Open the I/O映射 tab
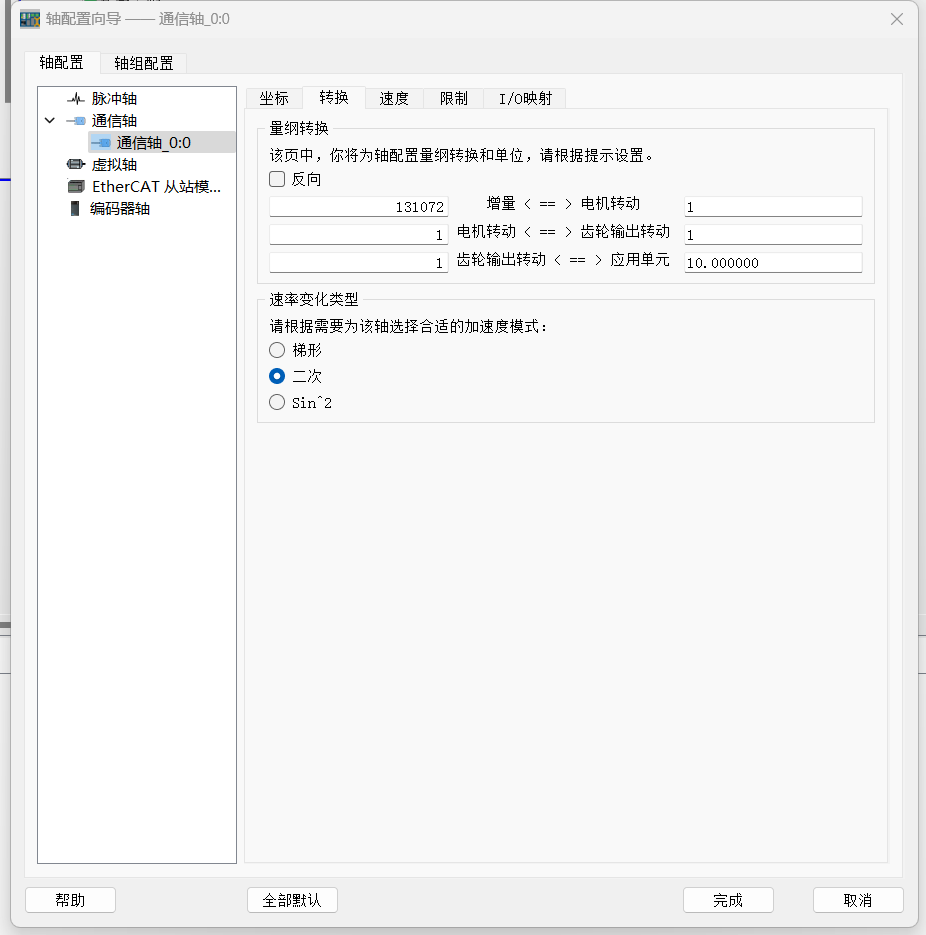926x935 pixels. (525, 98)
